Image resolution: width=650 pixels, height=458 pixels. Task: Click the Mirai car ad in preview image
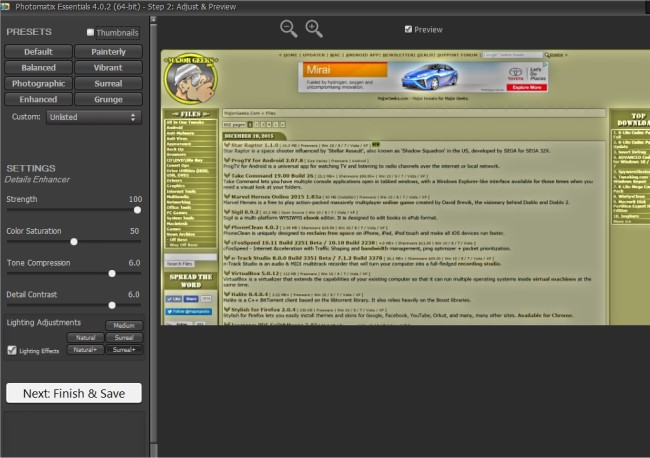pyautogui.click(x=423, y=77)
